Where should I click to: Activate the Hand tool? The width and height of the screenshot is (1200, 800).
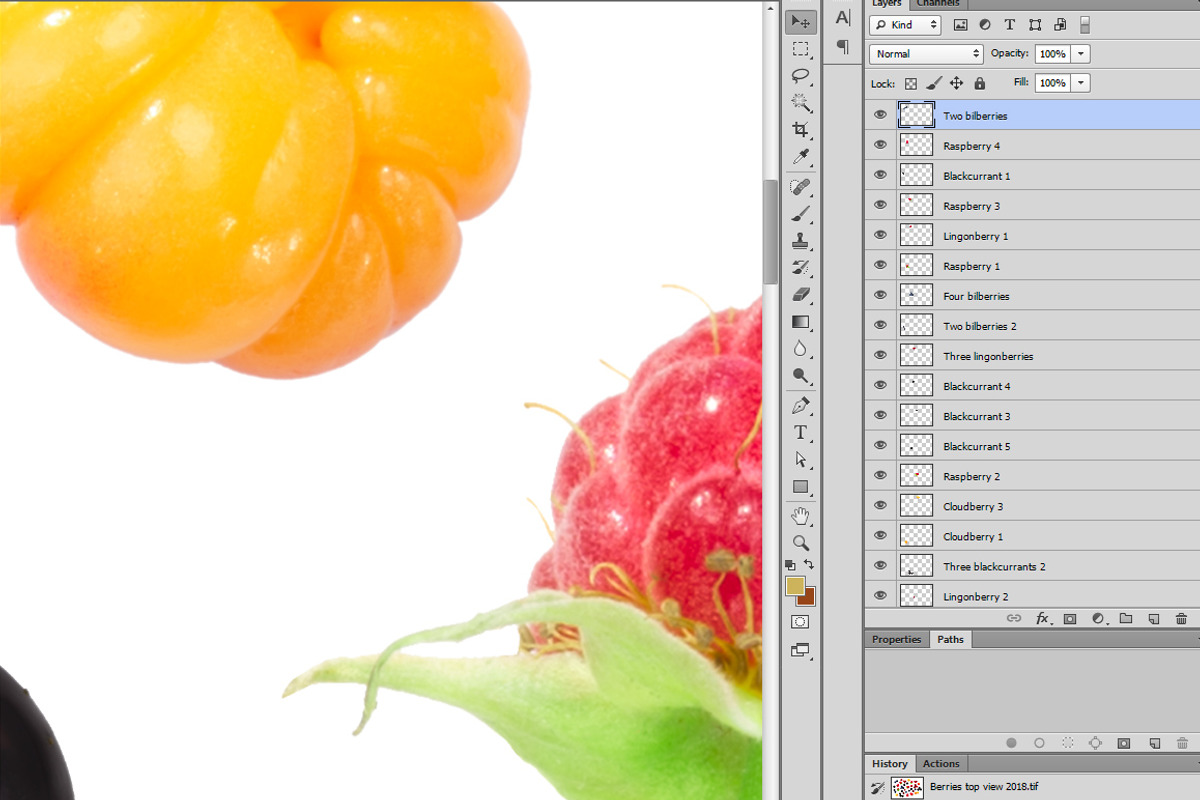[800, 516]
